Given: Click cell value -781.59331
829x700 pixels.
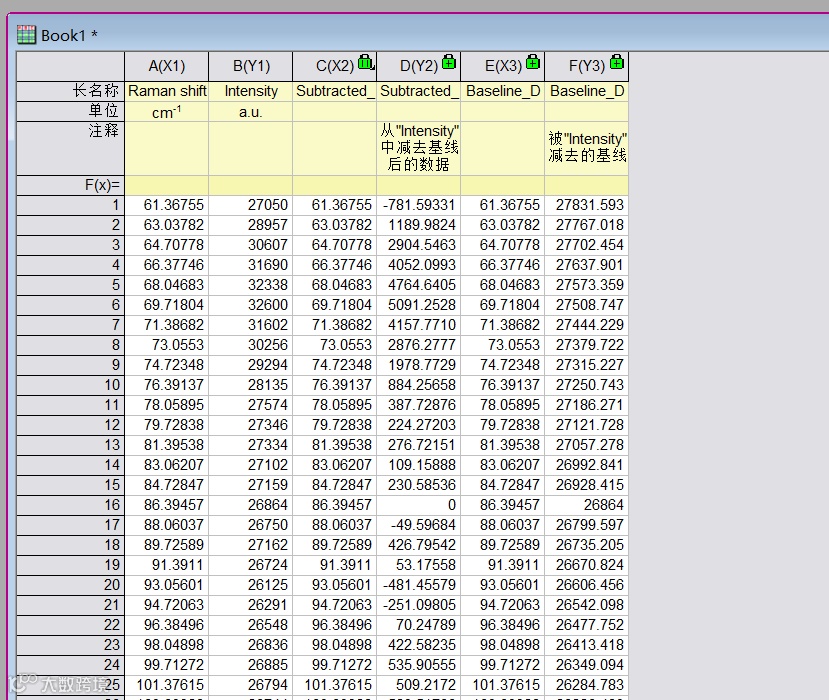Looking at the screenshot, I should (419, 205).
